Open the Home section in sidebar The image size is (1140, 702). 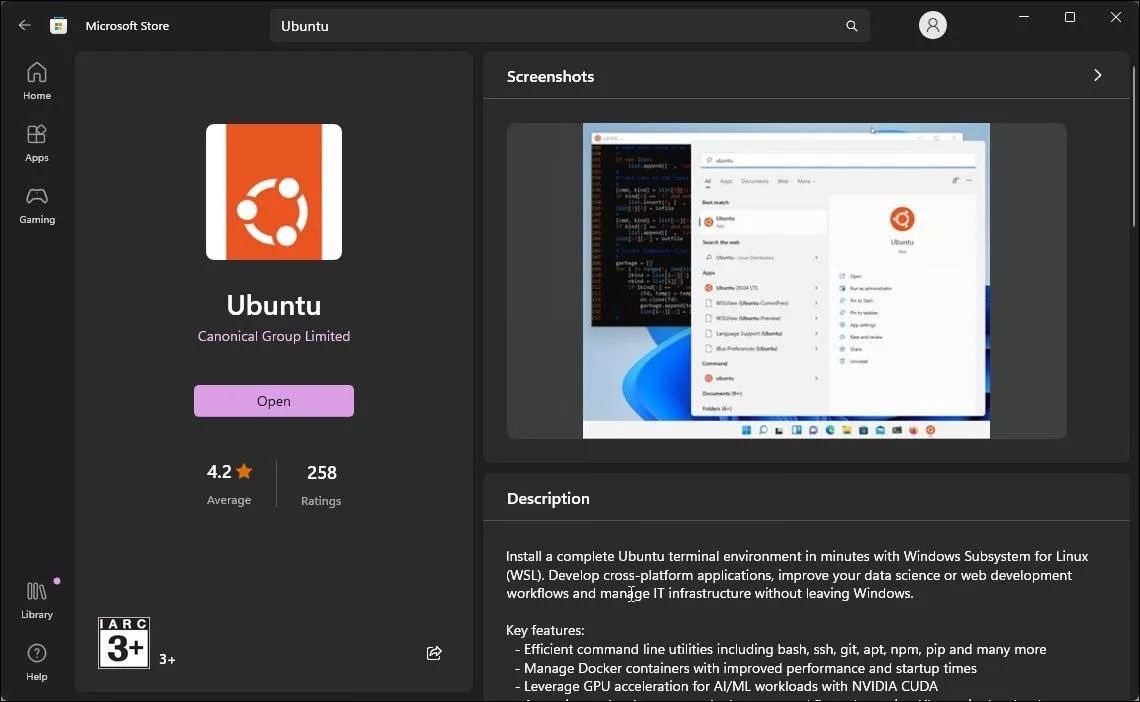[x=37, y=81]
